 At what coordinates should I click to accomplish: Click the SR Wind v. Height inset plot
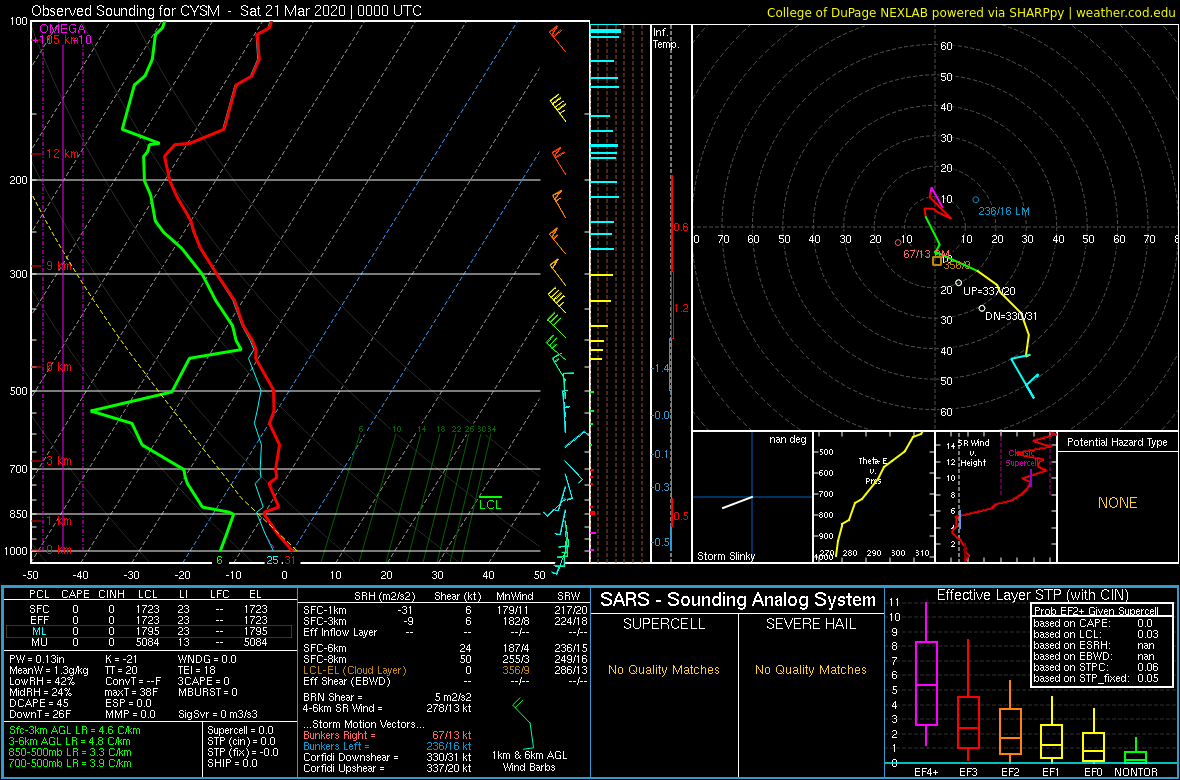point(996,496)
